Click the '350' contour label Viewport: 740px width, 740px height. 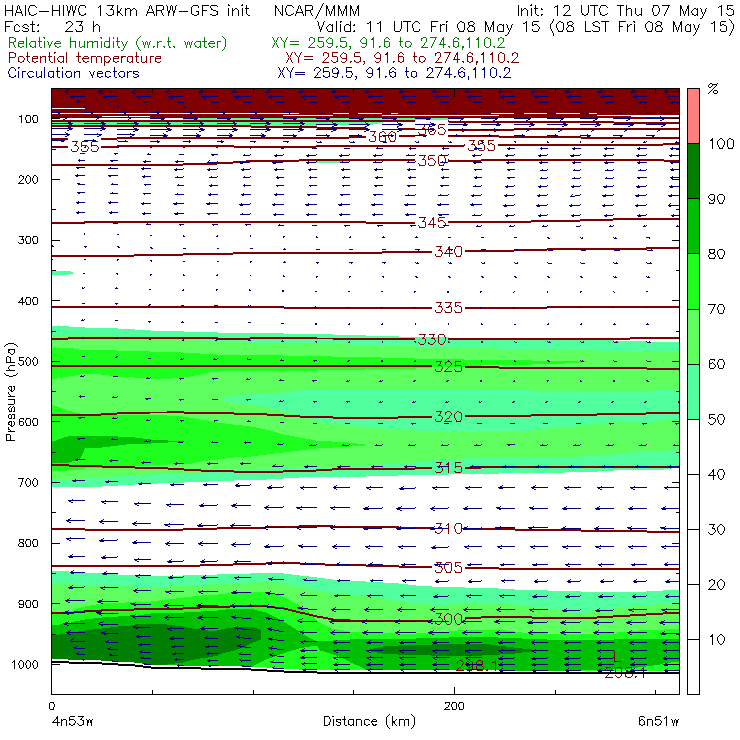(432, 160)
